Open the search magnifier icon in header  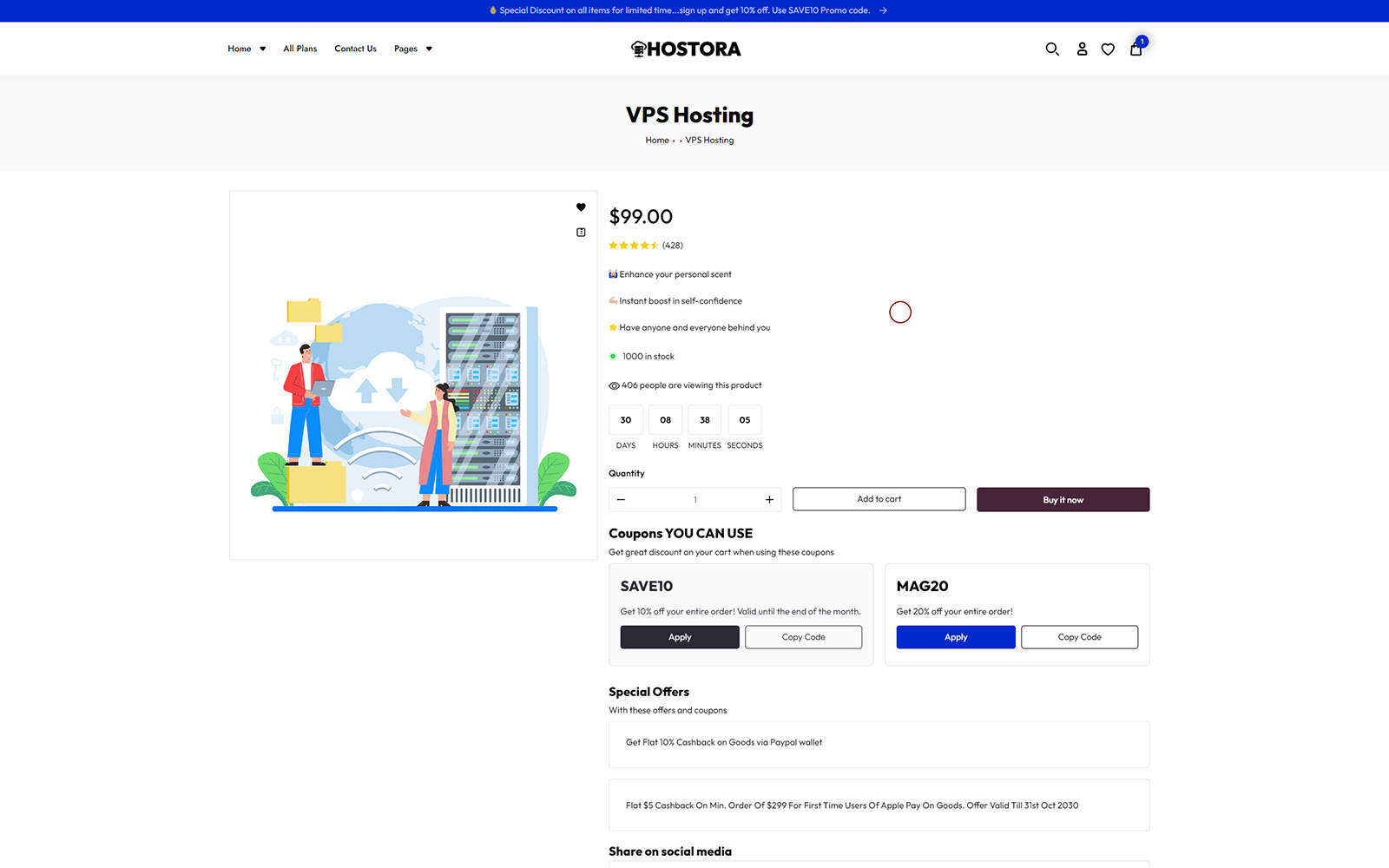coord(1052,49)
